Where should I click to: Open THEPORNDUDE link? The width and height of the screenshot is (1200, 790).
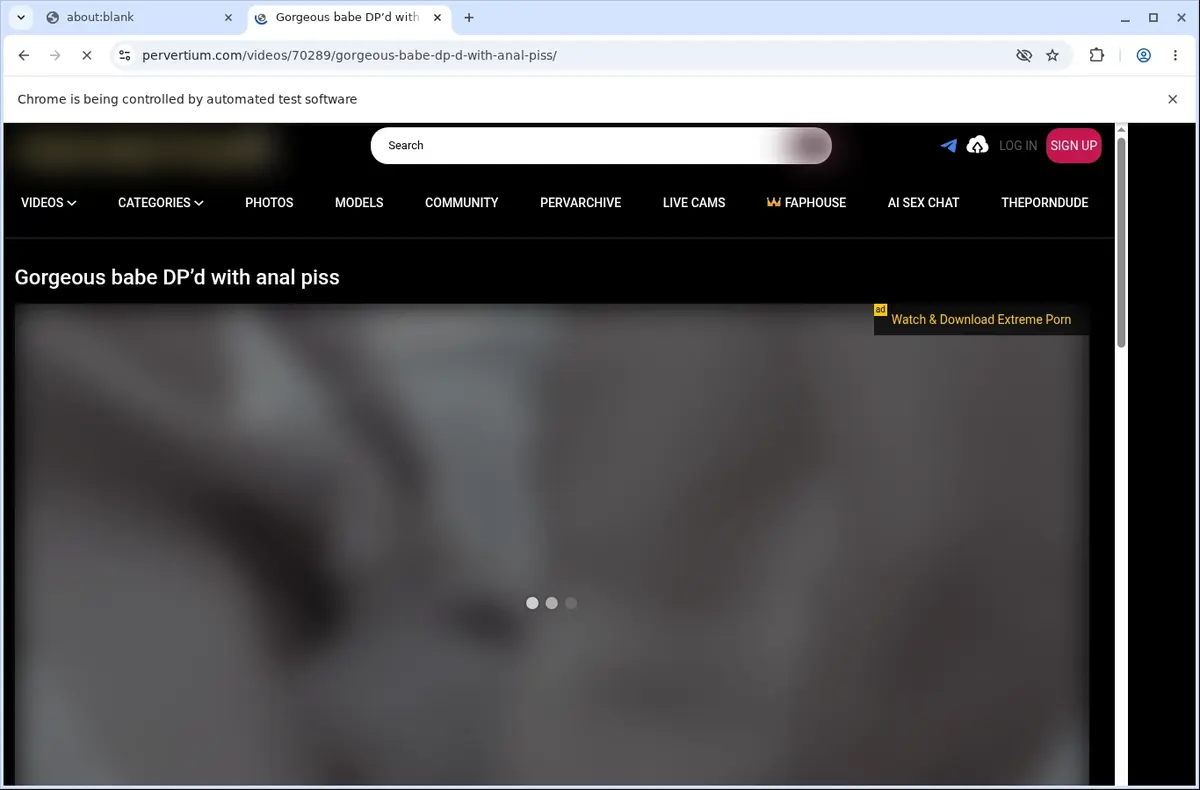click(1044, 202)
